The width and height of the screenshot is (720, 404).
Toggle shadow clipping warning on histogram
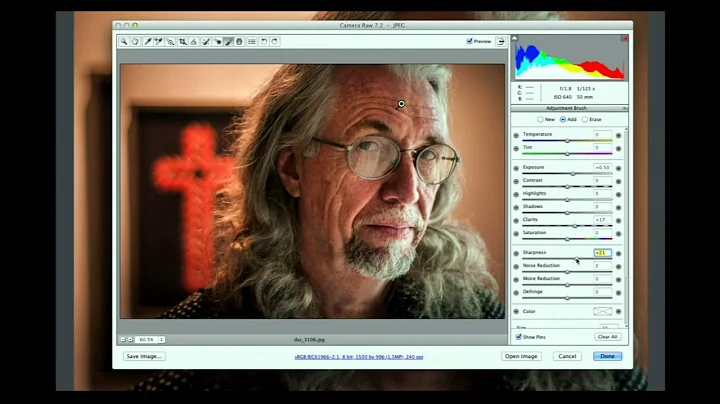tap(514, 38)
